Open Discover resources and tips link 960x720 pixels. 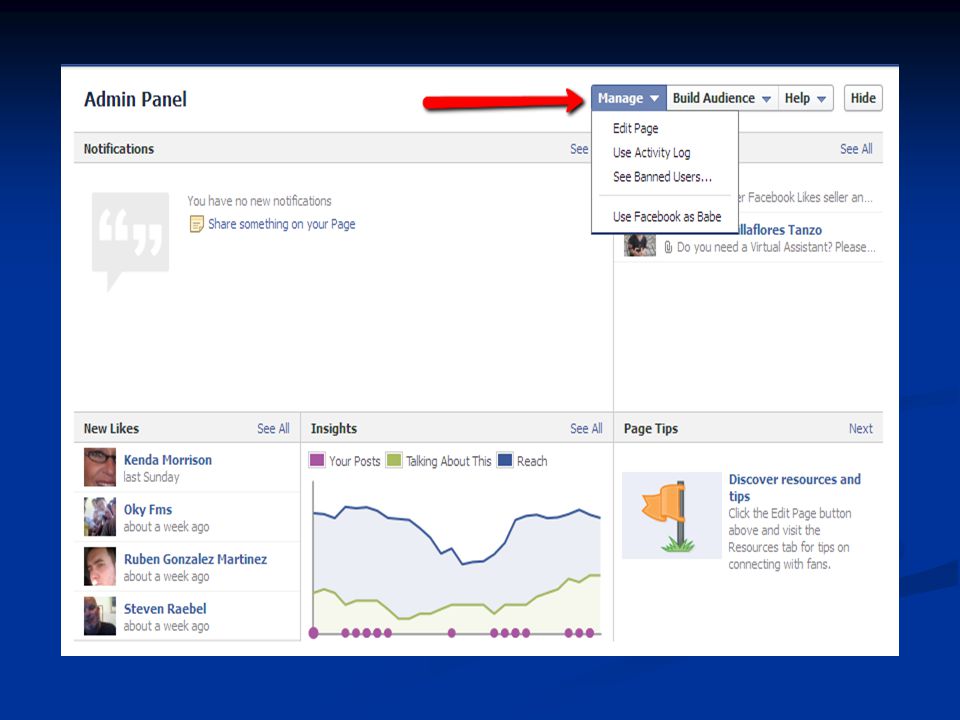(x=795, y=487)
